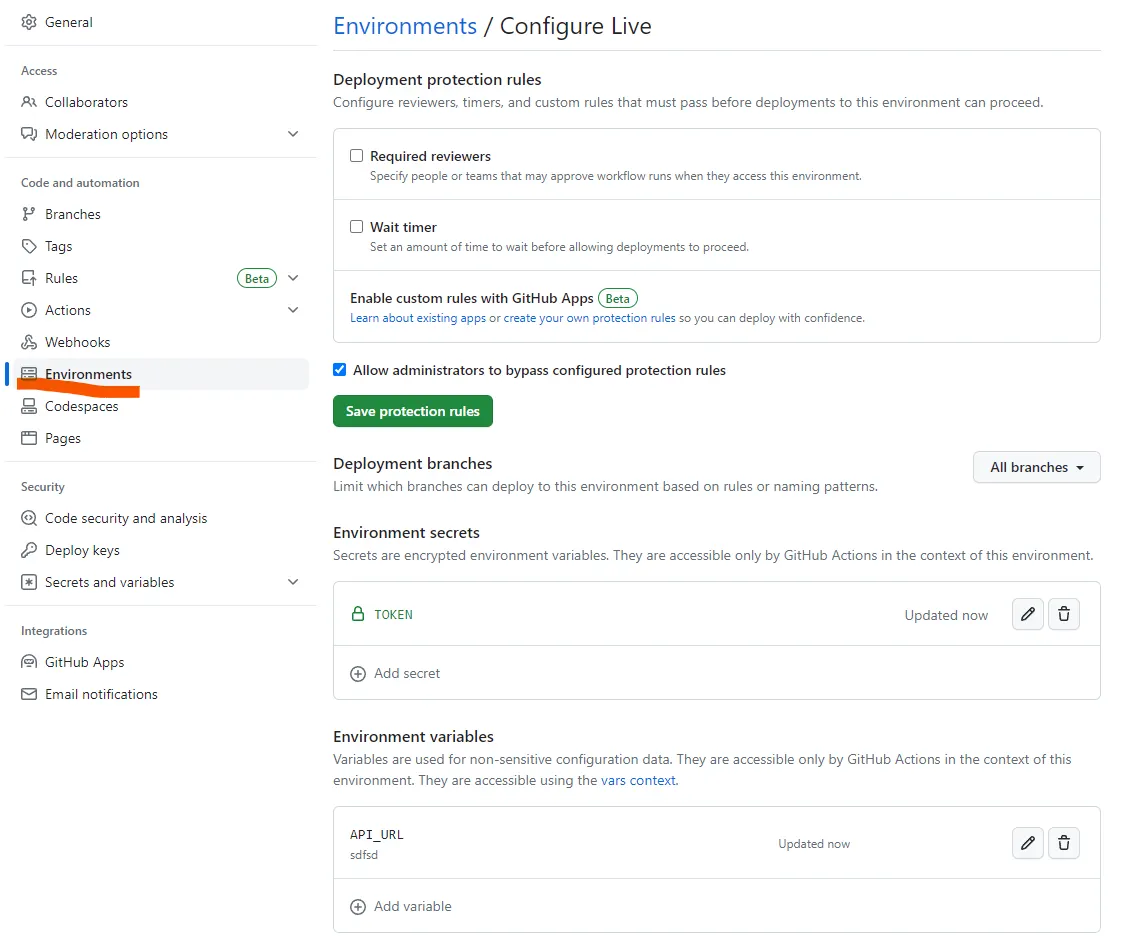Enable the Required reviewers checkbox
This screenshot has width=1128, height=950.
[357, 156]
